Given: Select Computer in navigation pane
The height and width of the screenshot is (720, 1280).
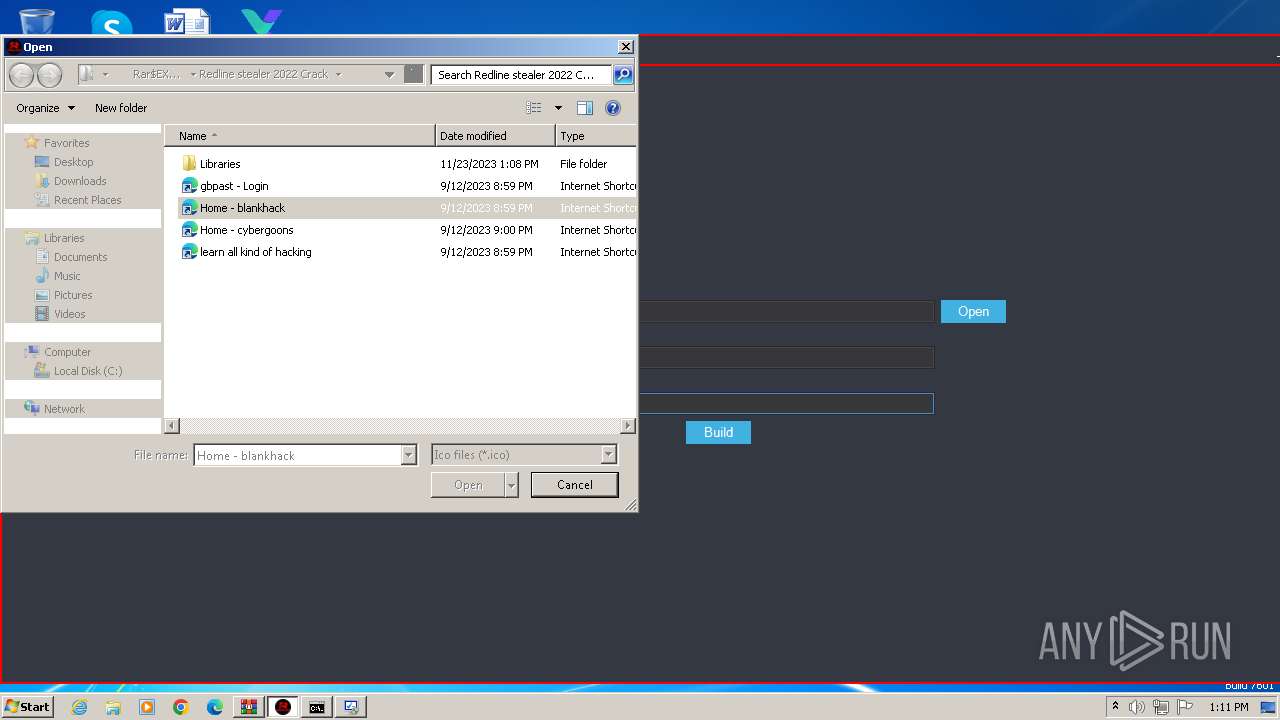Looking at the screenshot, I should point(67,352).
